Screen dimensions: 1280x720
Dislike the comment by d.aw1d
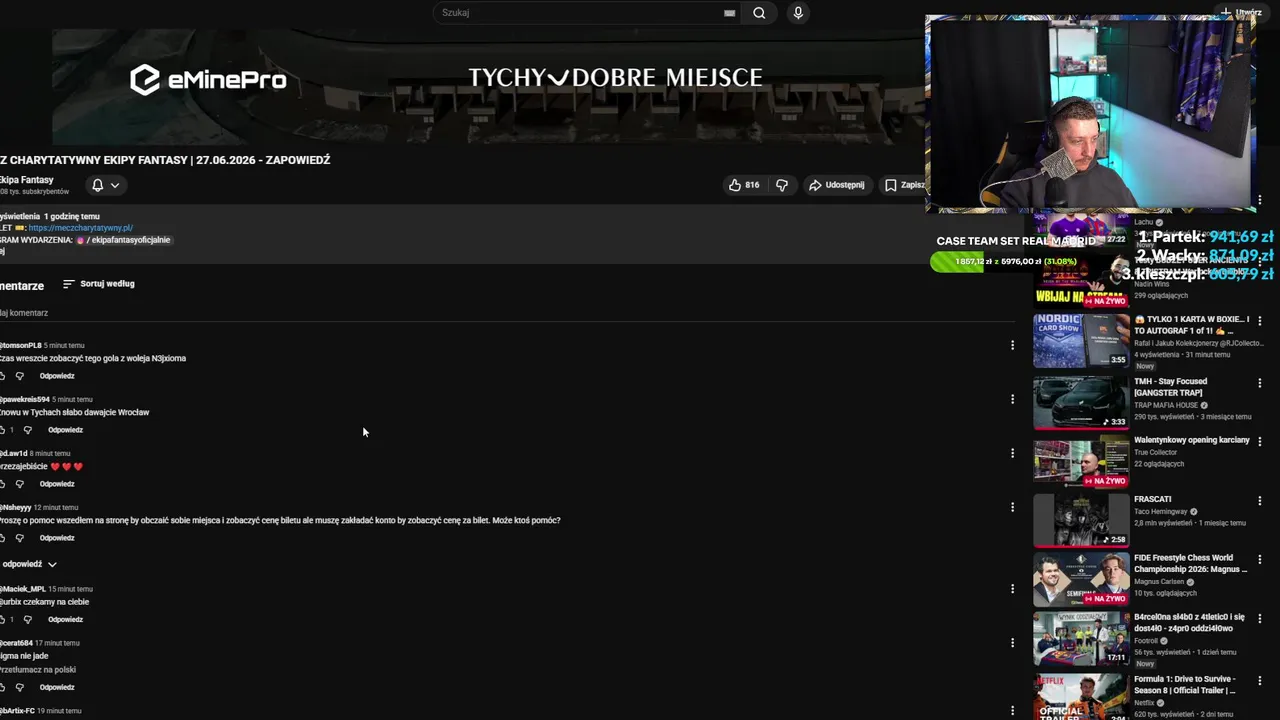(x=19, y=484)
